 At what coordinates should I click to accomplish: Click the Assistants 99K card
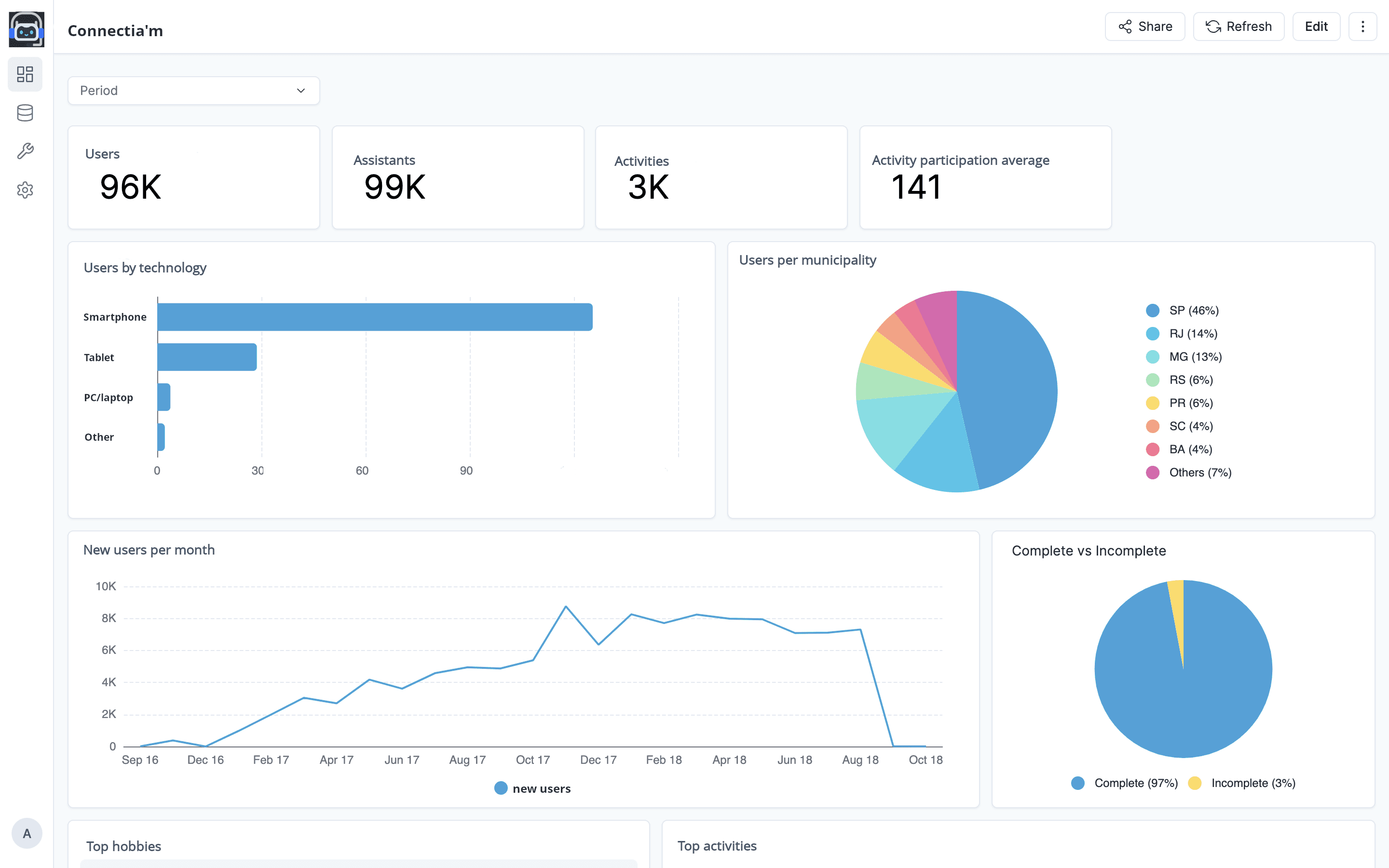458,177
